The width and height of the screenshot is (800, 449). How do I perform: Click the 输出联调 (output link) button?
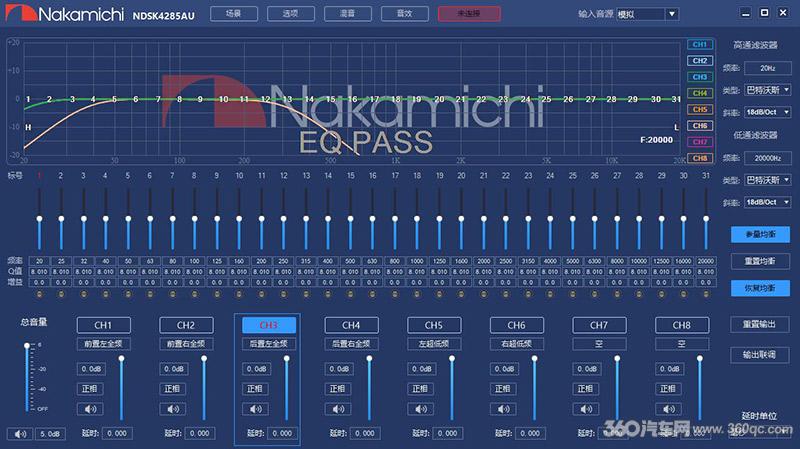760,355
